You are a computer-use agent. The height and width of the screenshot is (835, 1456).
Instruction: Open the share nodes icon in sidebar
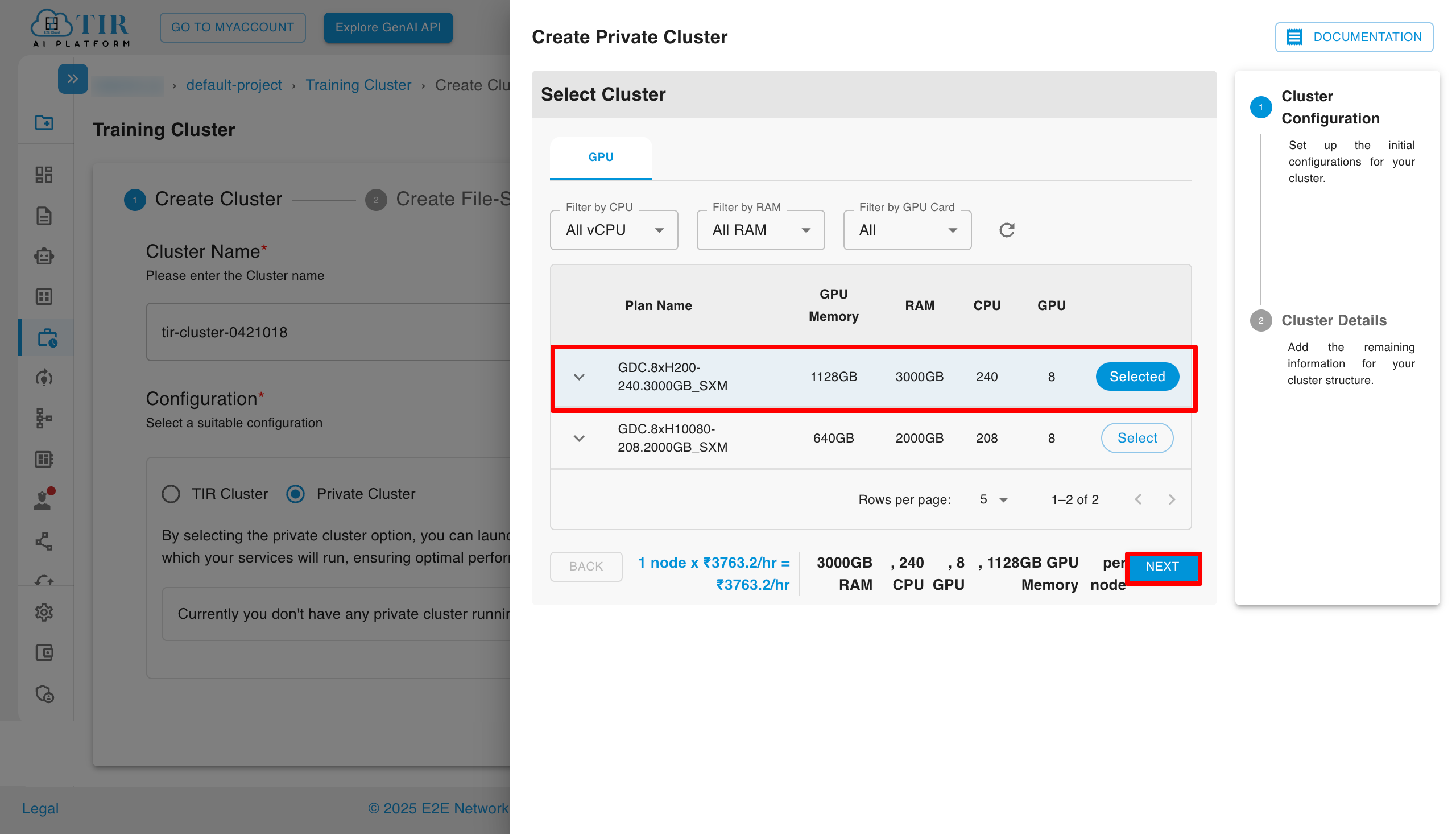44,541
